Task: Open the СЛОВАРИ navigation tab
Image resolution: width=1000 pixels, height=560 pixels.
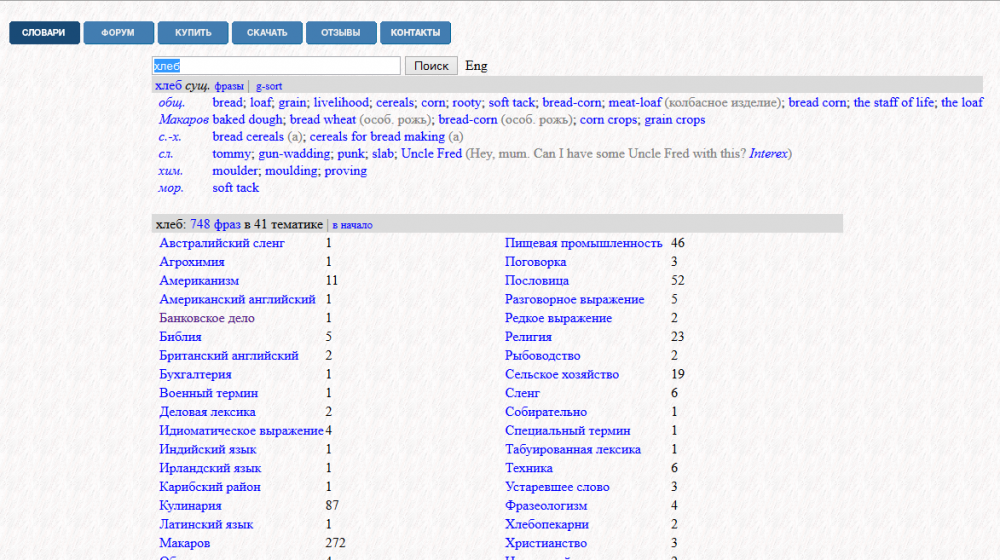Action: pos(44,33)
